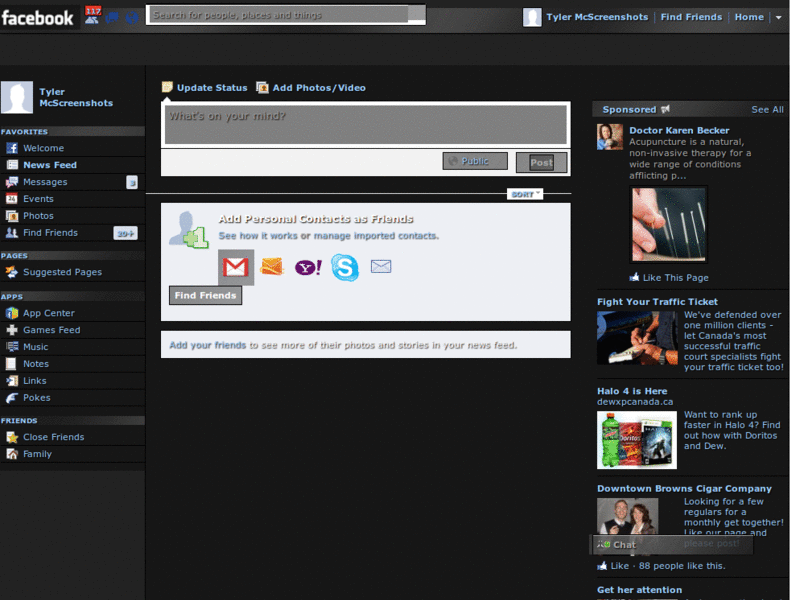The width and height of the screenshot is (800, 600).
Task: Choose Skype contact import icon
Action: pyautogui.click(x=345, y=267)
